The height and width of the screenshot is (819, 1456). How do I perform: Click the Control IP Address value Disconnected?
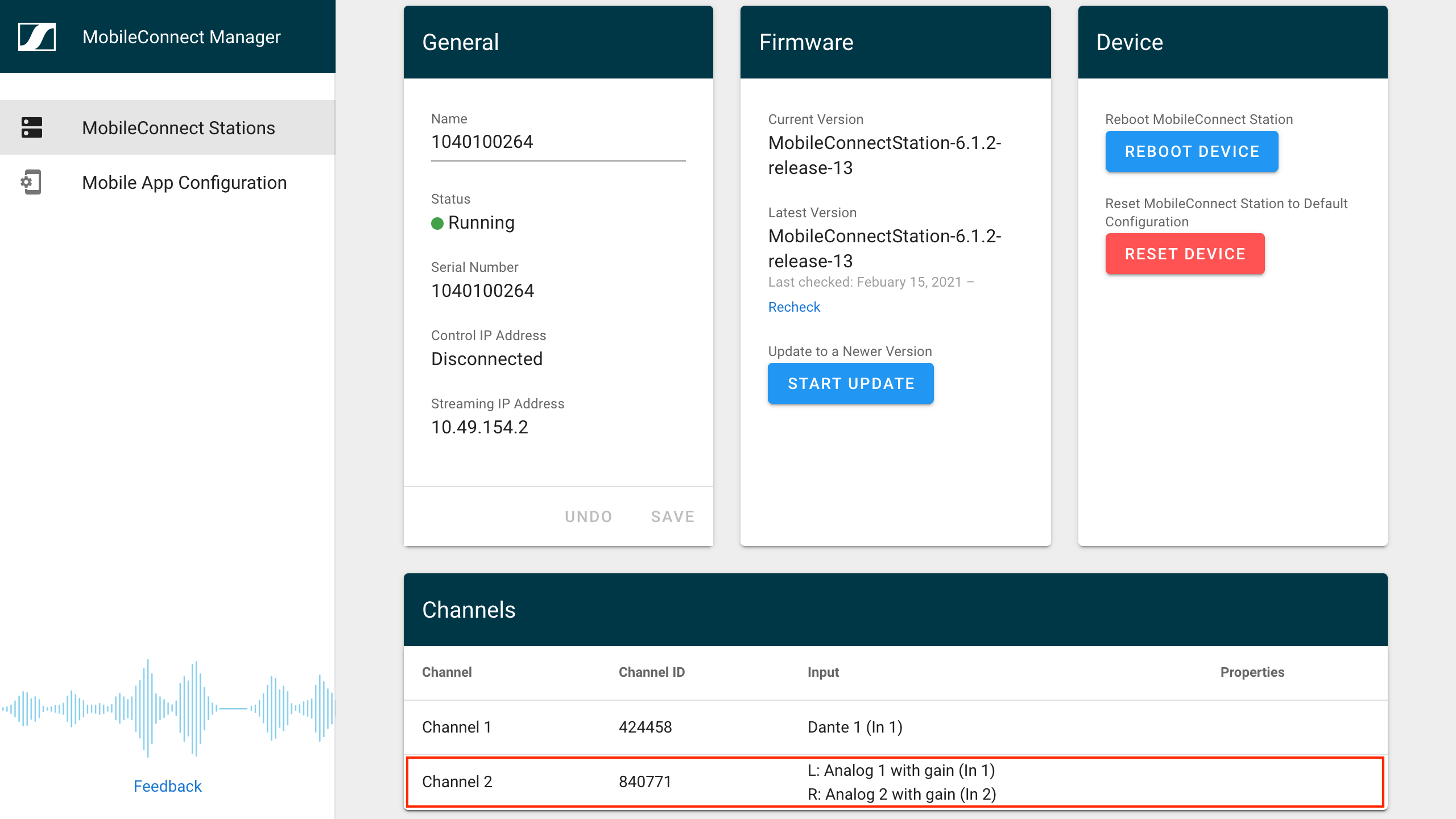point(487,359)
